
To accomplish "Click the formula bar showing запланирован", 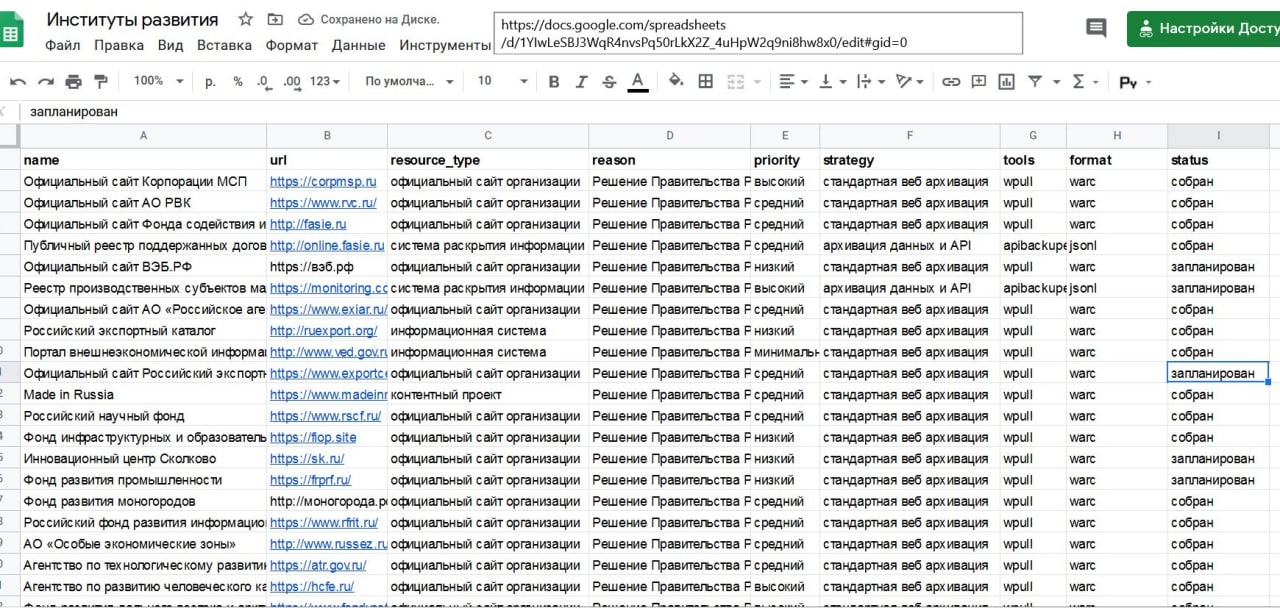I will pyautogui.click(x=650, y=111).
